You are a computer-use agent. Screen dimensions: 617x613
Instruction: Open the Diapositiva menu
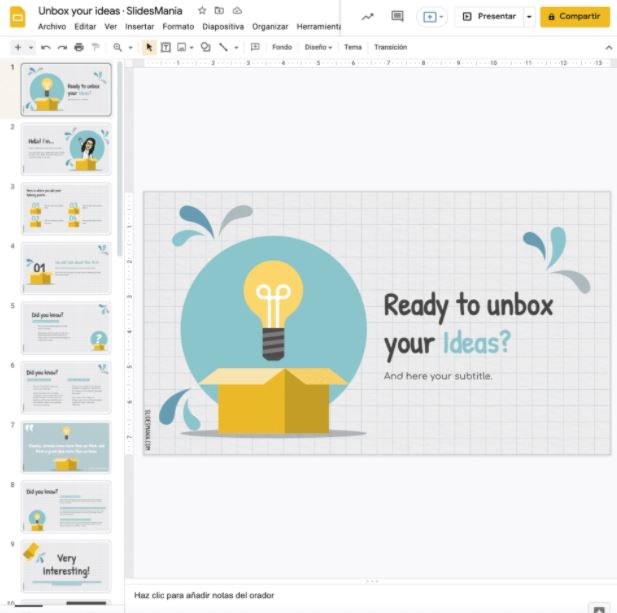point(223,27)
